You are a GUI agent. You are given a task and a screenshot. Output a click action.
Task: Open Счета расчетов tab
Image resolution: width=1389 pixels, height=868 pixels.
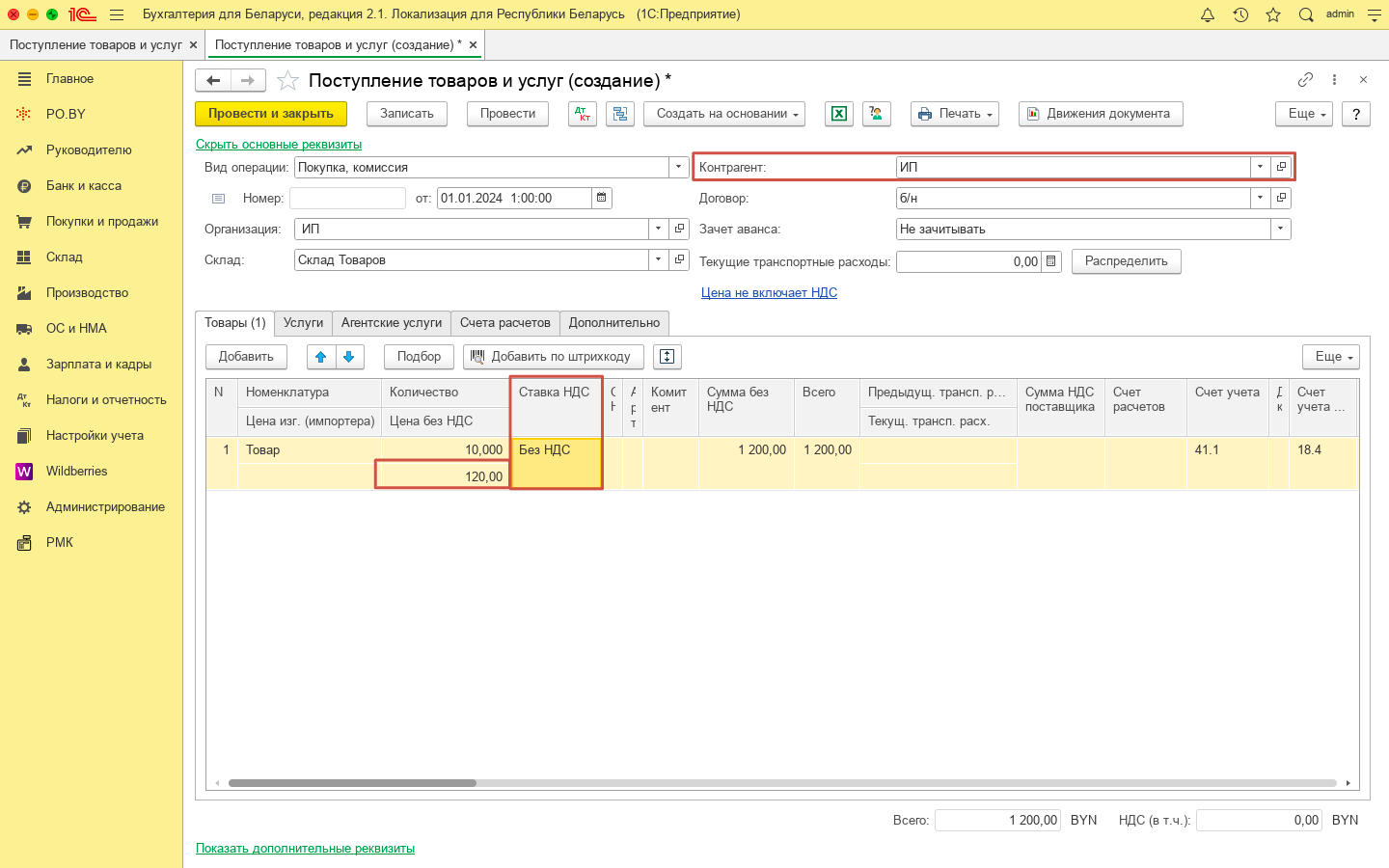click(504, 323)
